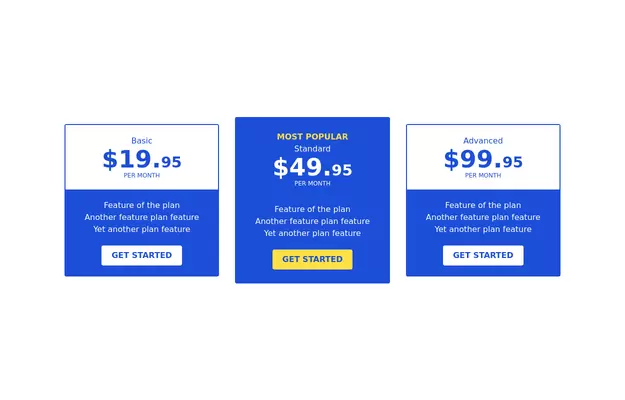This screenshot has height=400, width=625.
Task: Select the $49.95 price text
Action: click(x=312, y=168)
